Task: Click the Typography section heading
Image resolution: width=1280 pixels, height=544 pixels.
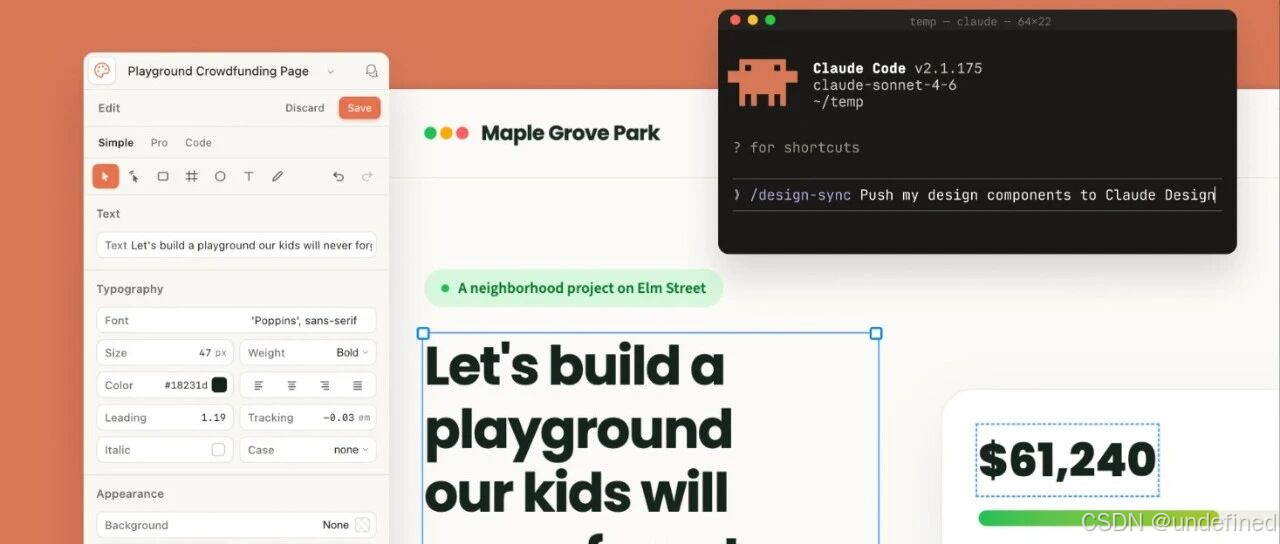Action: (x=130, y=289)
